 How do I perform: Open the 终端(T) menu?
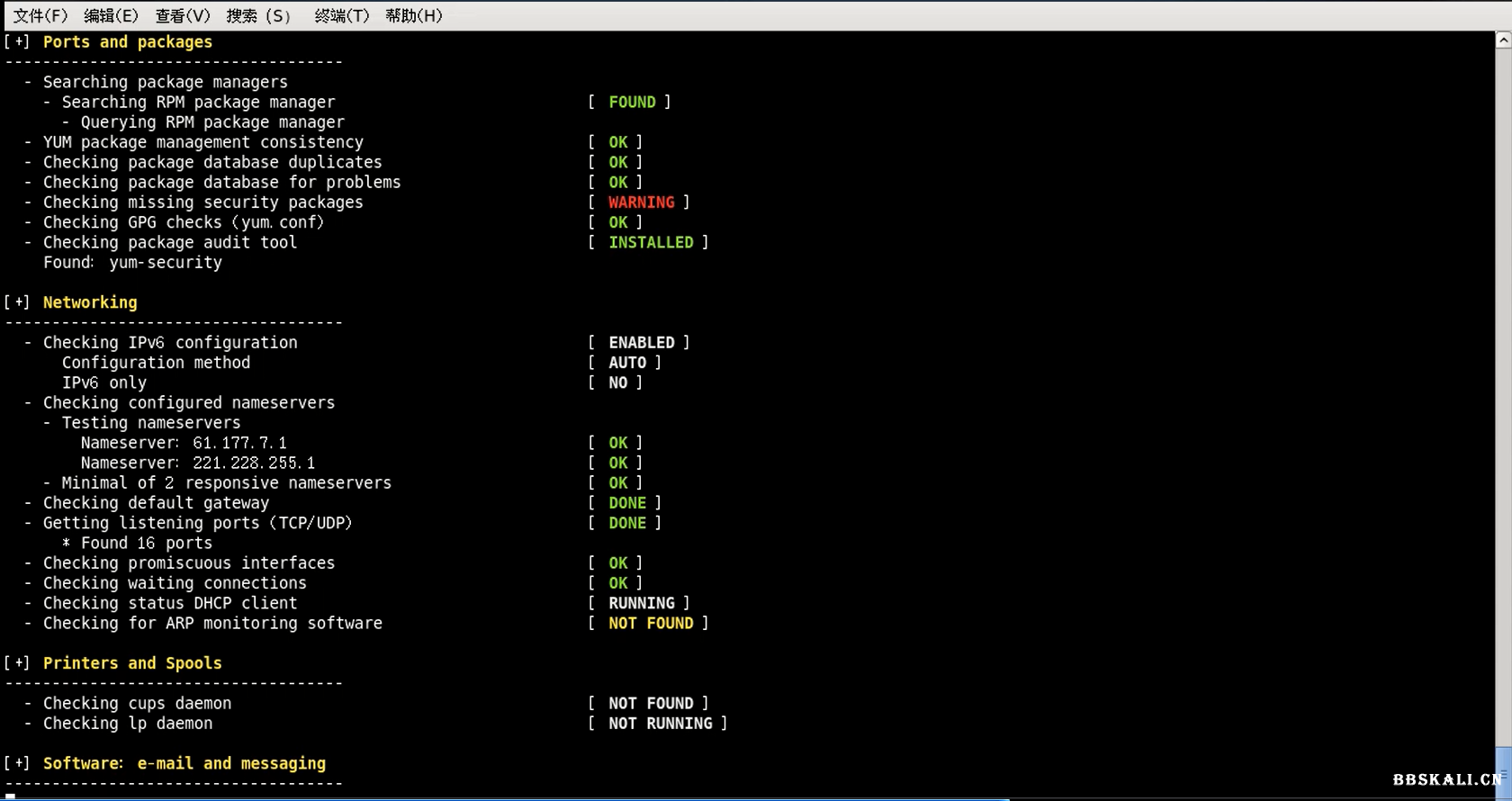pyautogui.click(x=341, y=15)
